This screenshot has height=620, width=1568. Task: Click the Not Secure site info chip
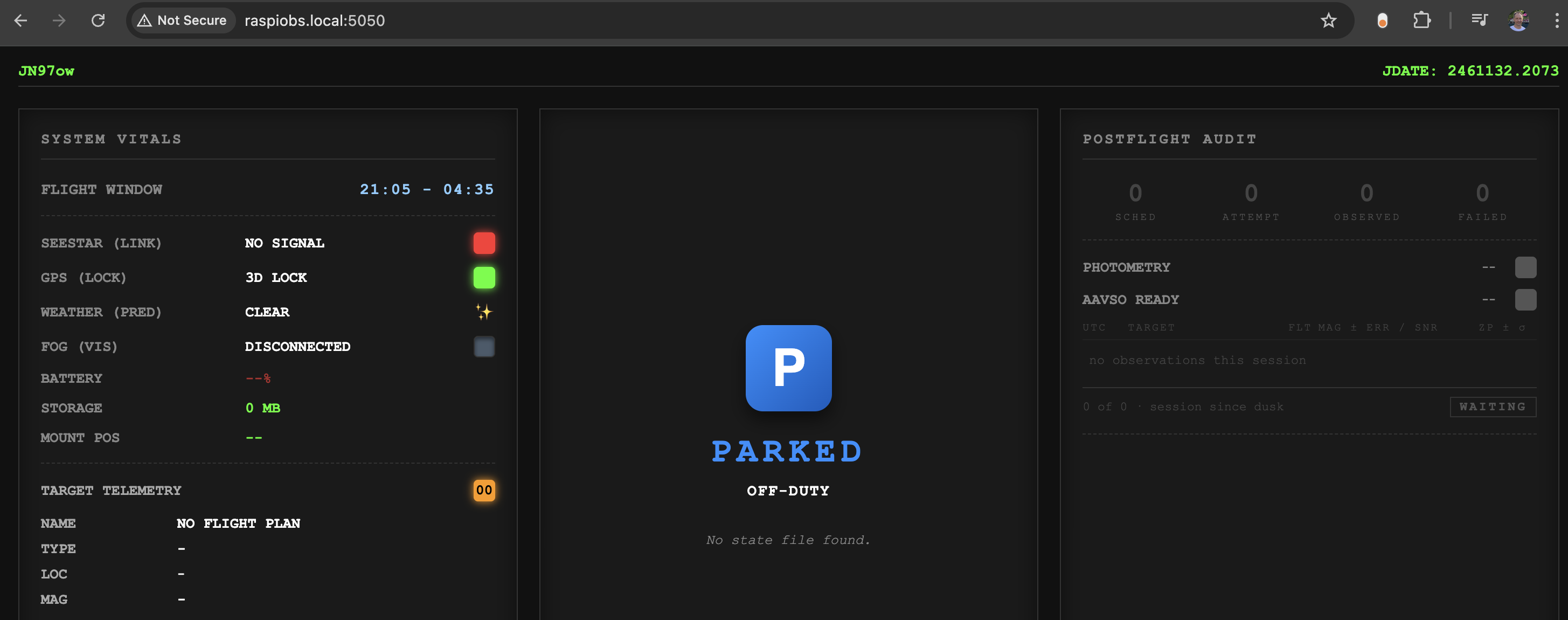(182, 20)
